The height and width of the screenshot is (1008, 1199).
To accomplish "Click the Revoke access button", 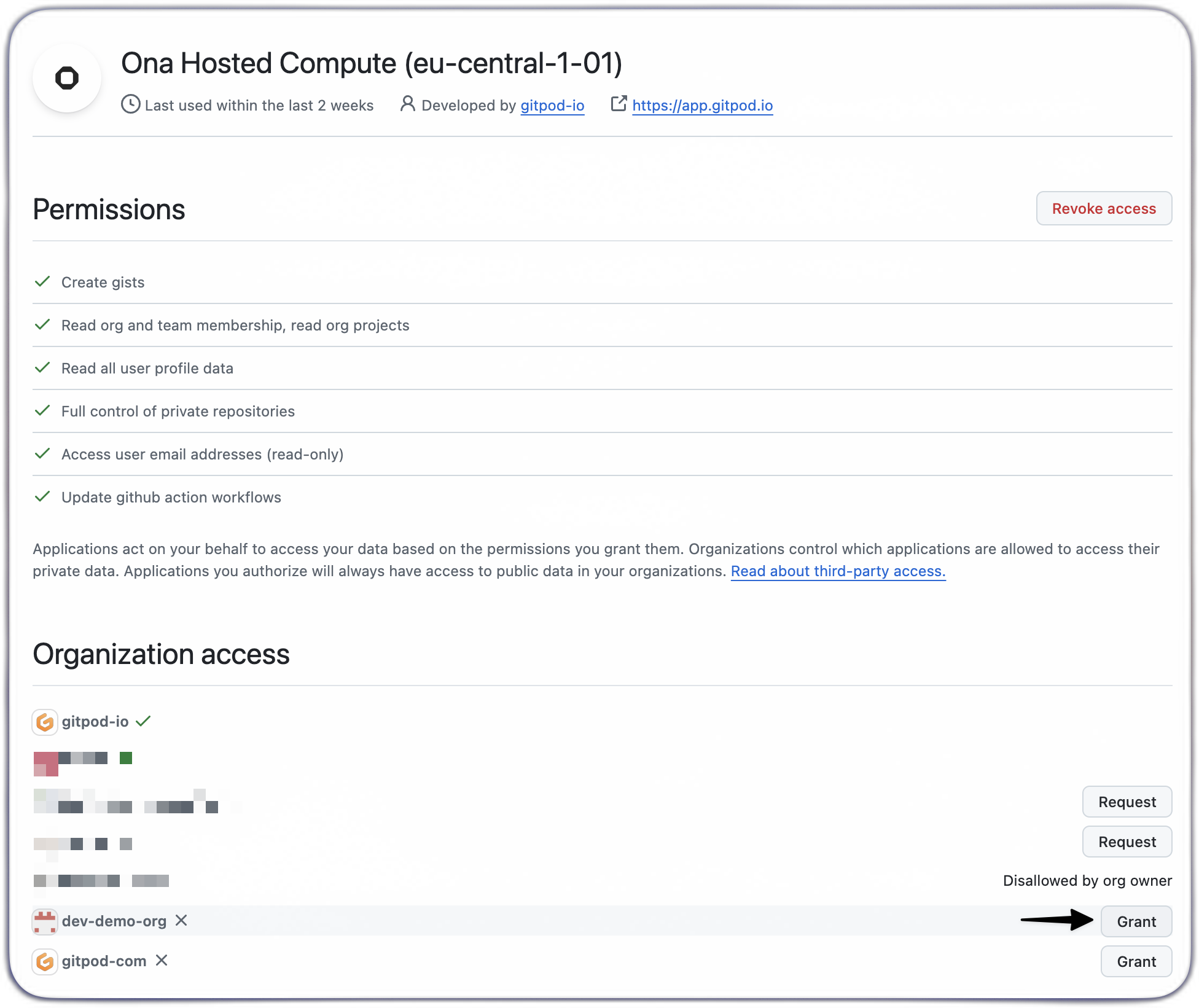I will (x=1103, y=208).
